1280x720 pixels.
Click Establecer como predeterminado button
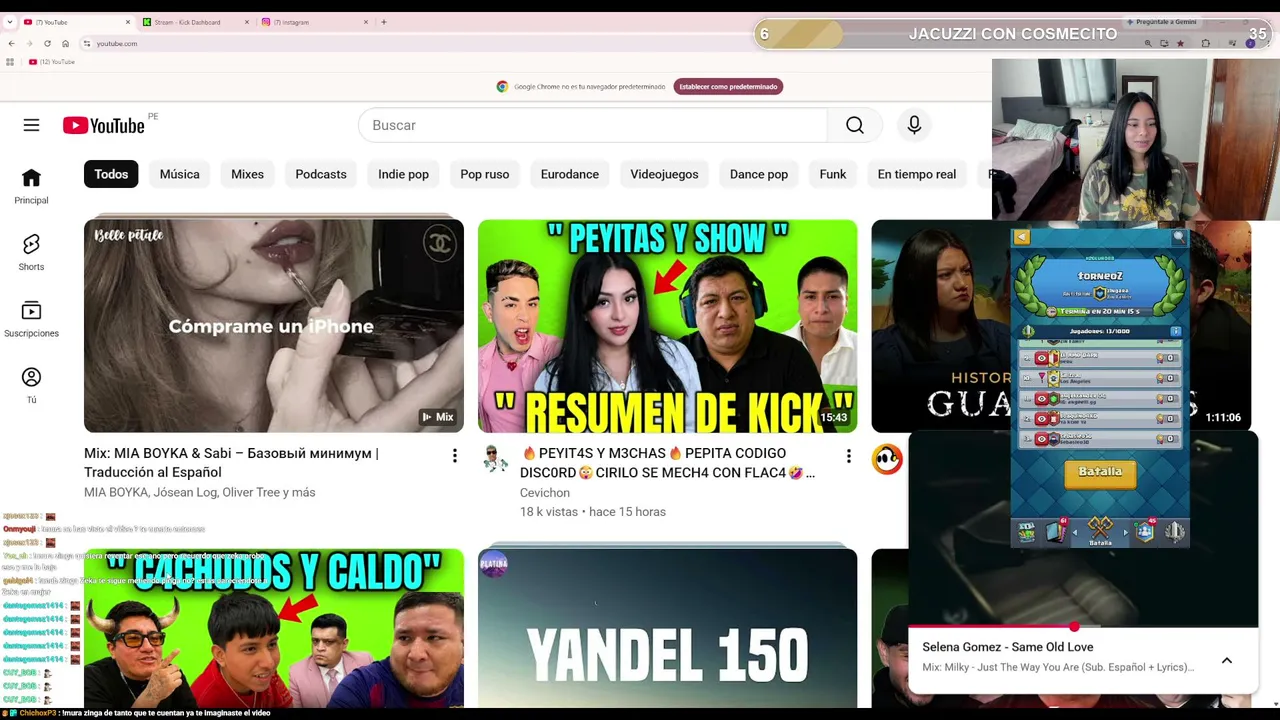(728, 87)
